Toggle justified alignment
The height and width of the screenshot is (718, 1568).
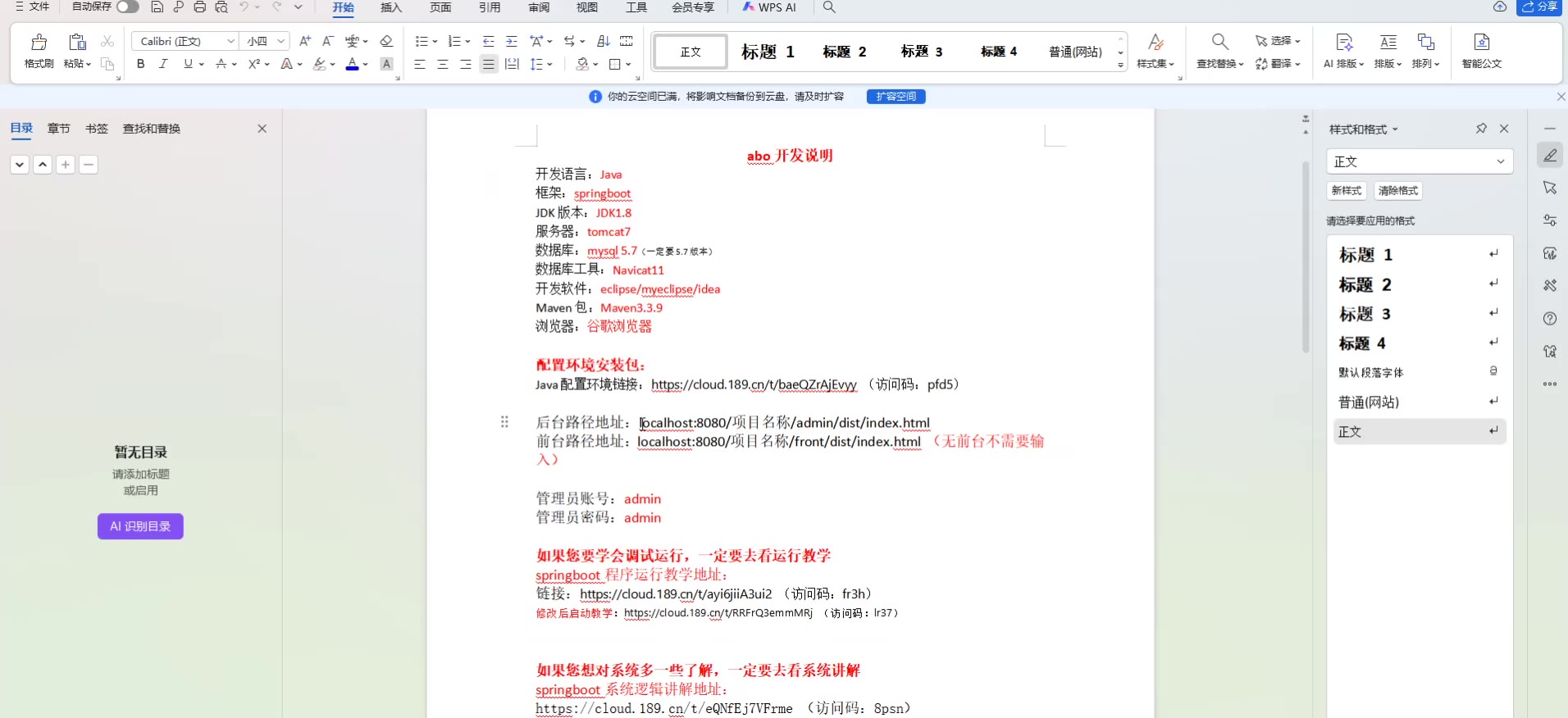click(489, 64)
